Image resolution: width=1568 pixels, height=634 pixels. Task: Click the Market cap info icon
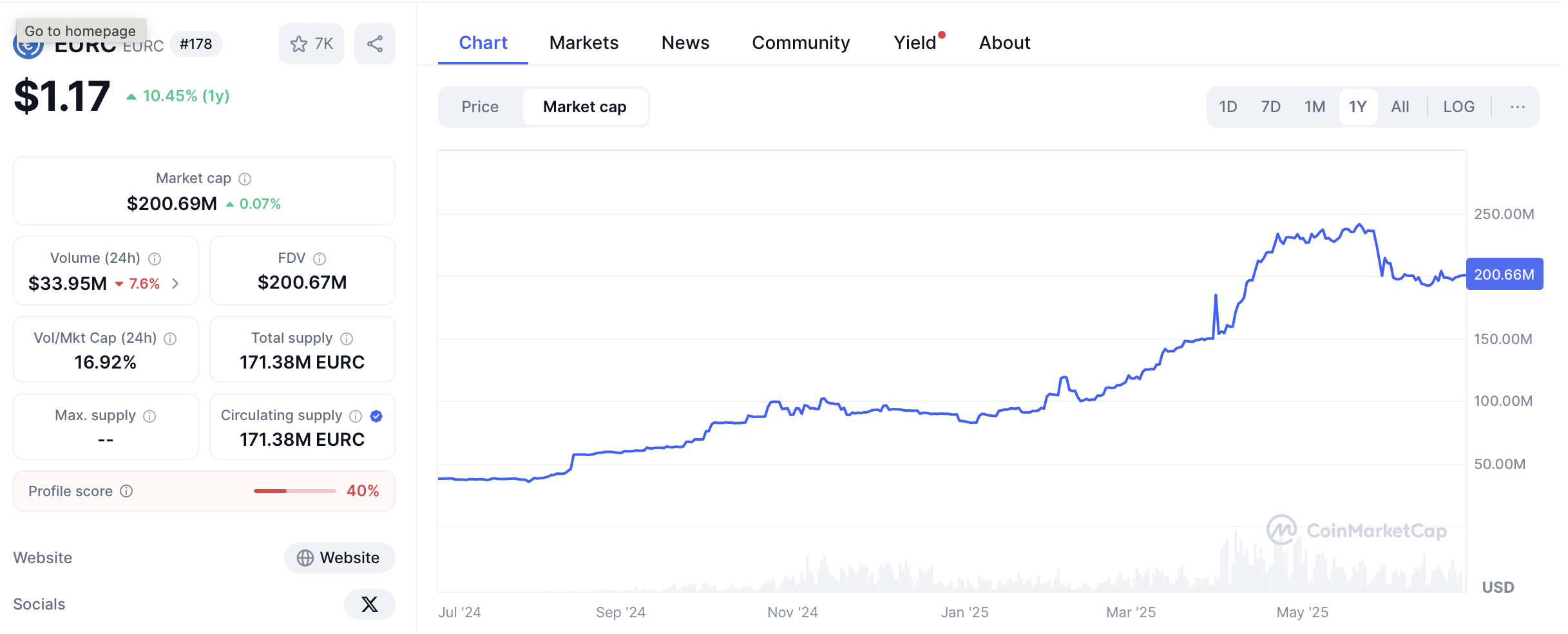[x=245, y=179]
